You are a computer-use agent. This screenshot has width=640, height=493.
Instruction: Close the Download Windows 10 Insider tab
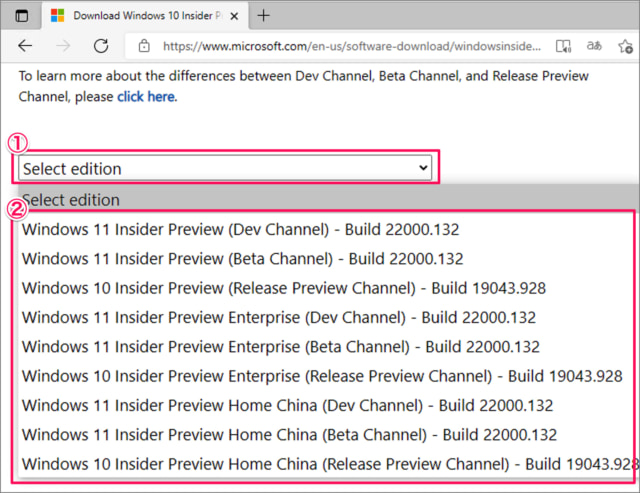coord(234,16)
